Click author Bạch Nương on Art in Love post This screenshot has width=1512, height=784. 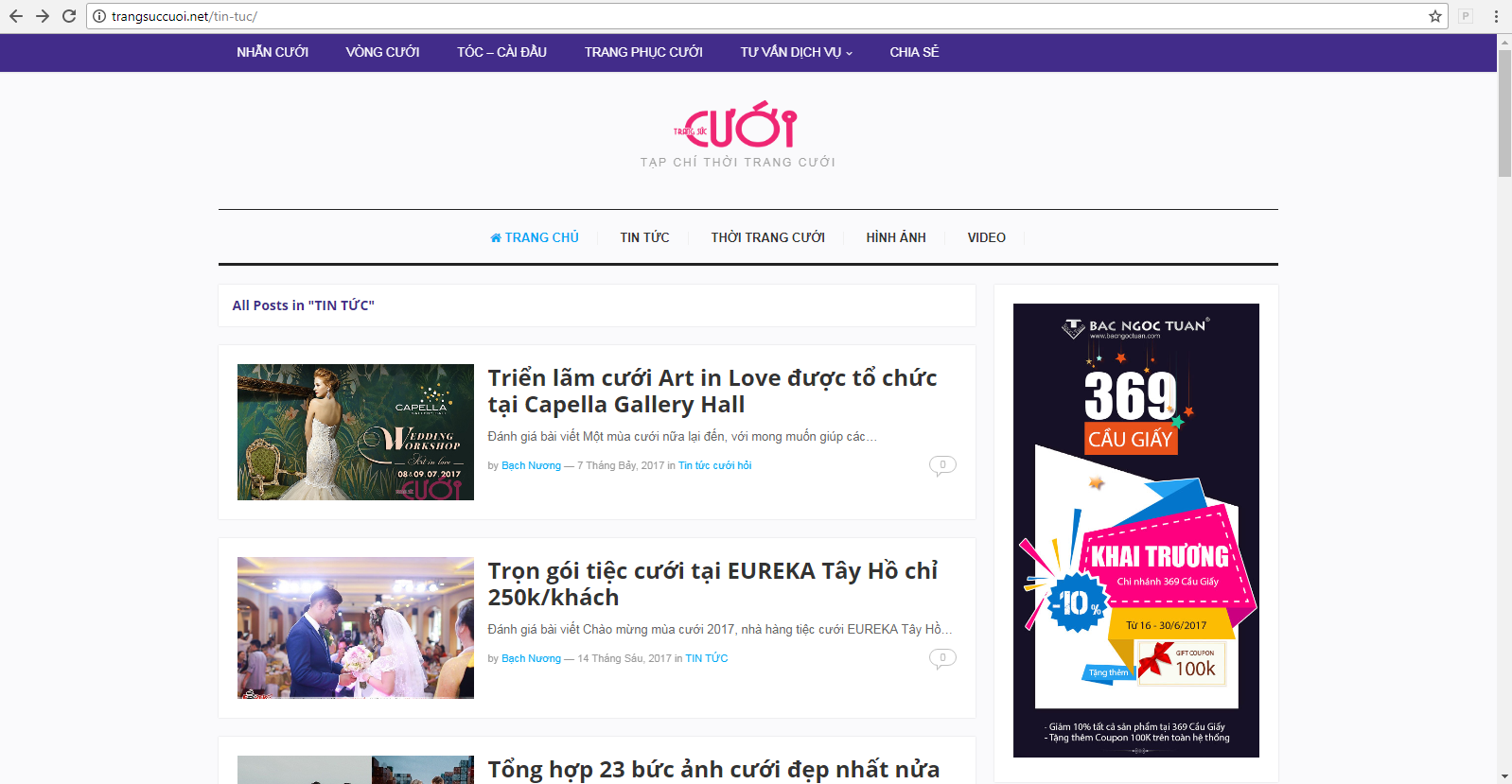tap(531, 465)
